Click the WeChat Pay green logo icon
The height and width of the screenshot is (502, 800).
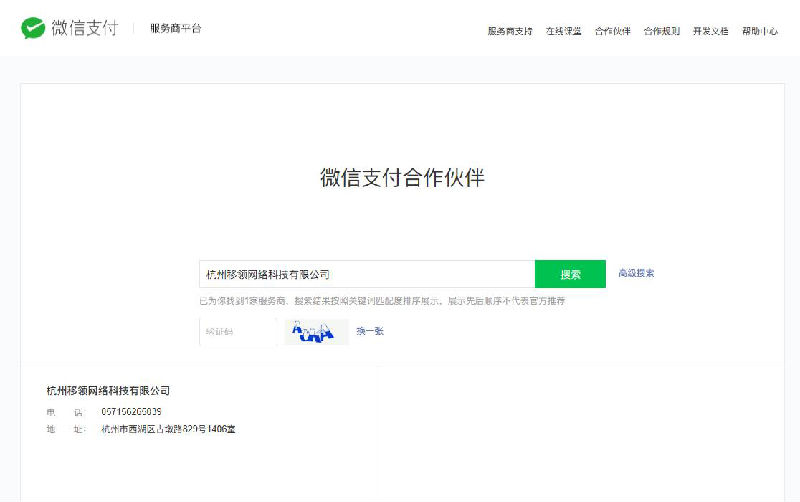33,28
